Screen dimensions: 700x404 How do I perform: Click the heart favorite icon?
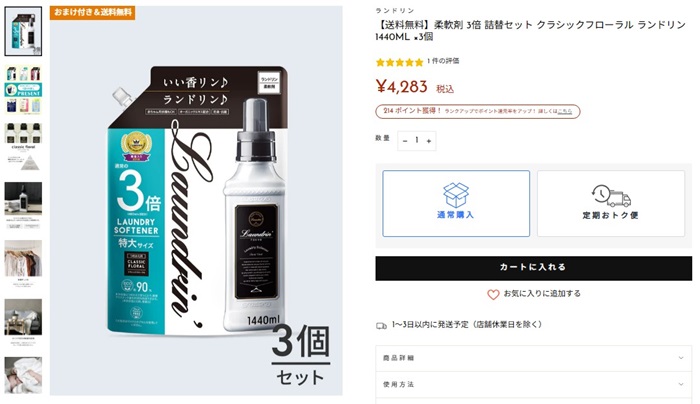(x=493, y=294)
